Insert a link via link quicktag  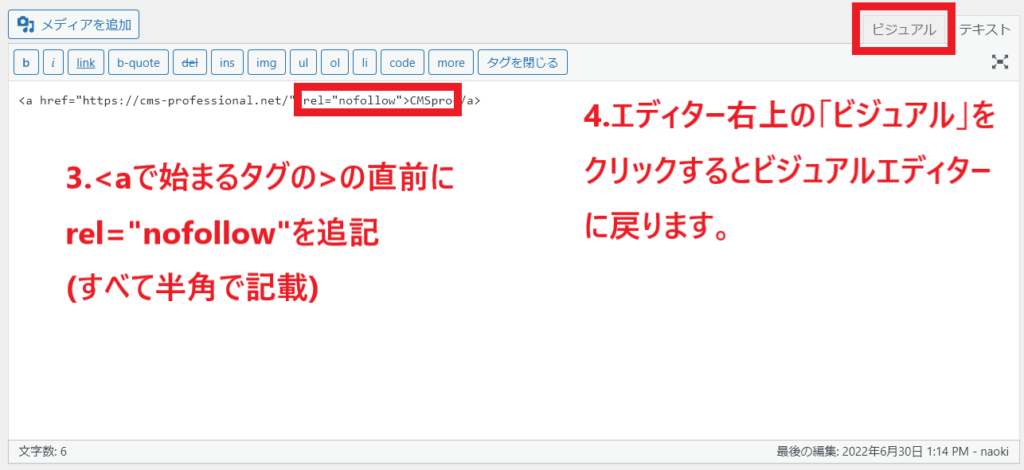[x=86, y=63]
